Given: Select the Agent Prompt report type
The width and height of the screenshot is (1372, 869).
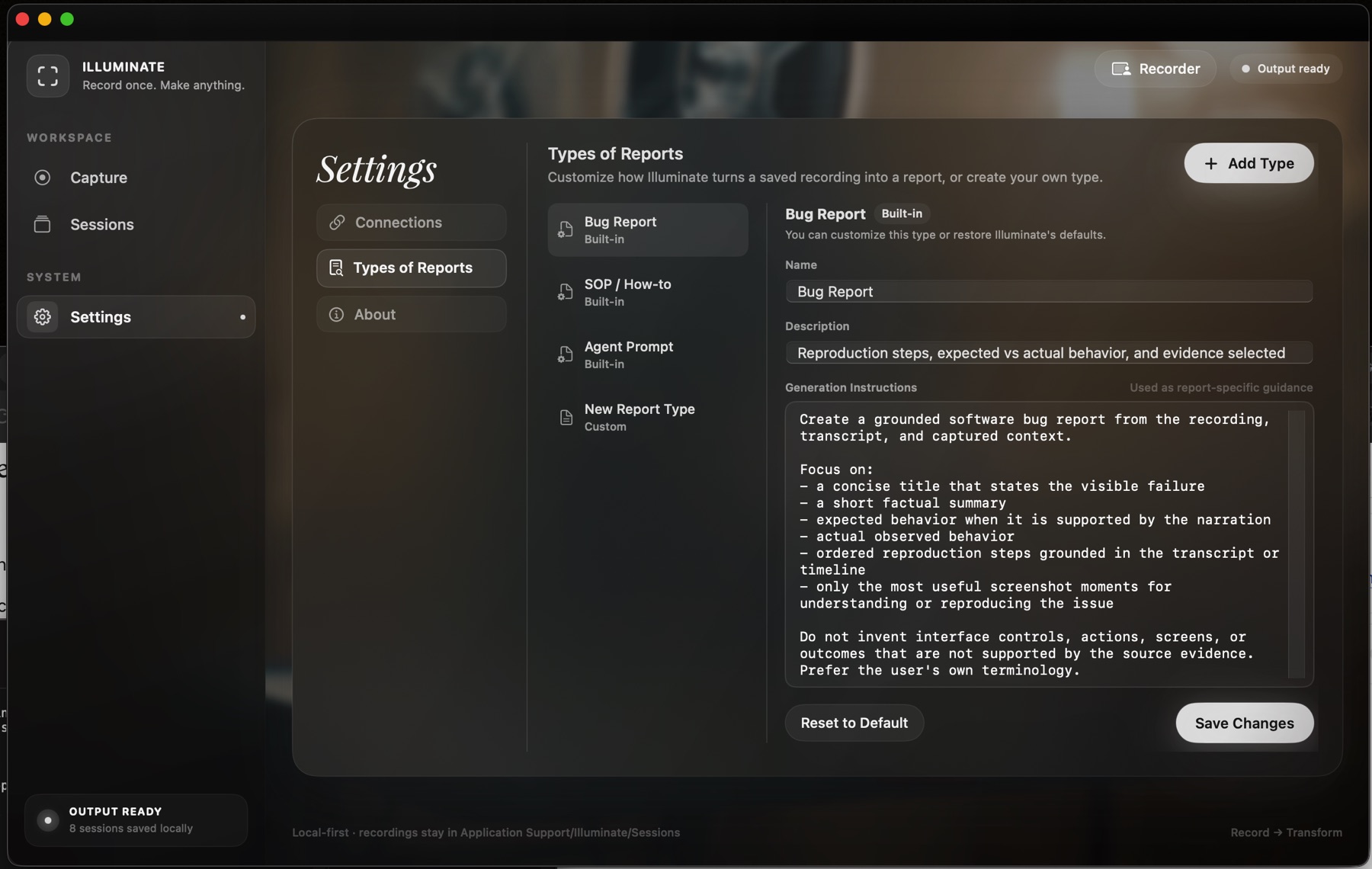Looking at the screenshot, I should [x=648, y=354].
